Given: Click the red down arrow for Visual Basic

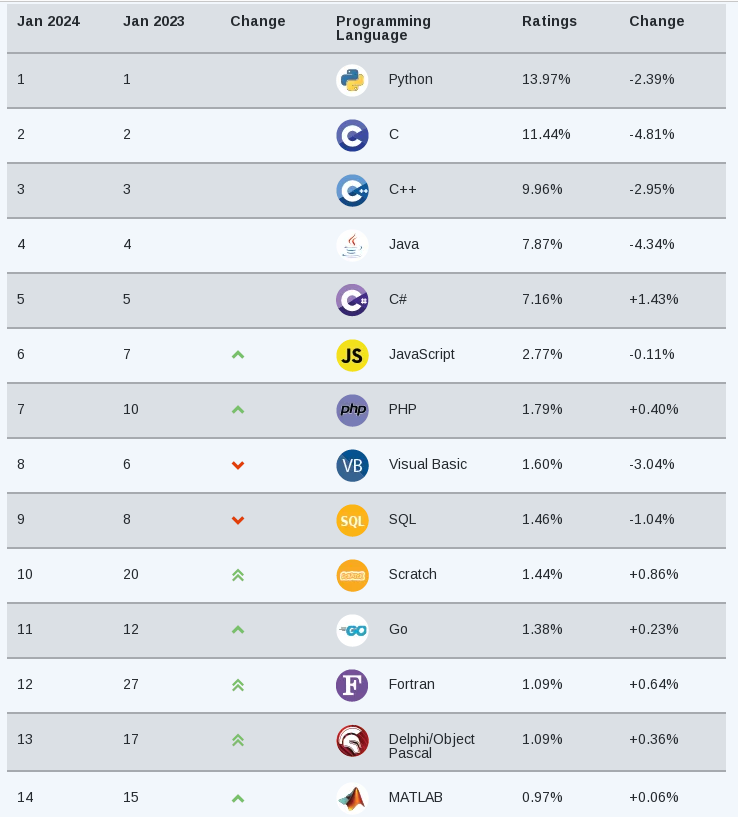Looking at the screenshot, I should [x=238, y=465].
